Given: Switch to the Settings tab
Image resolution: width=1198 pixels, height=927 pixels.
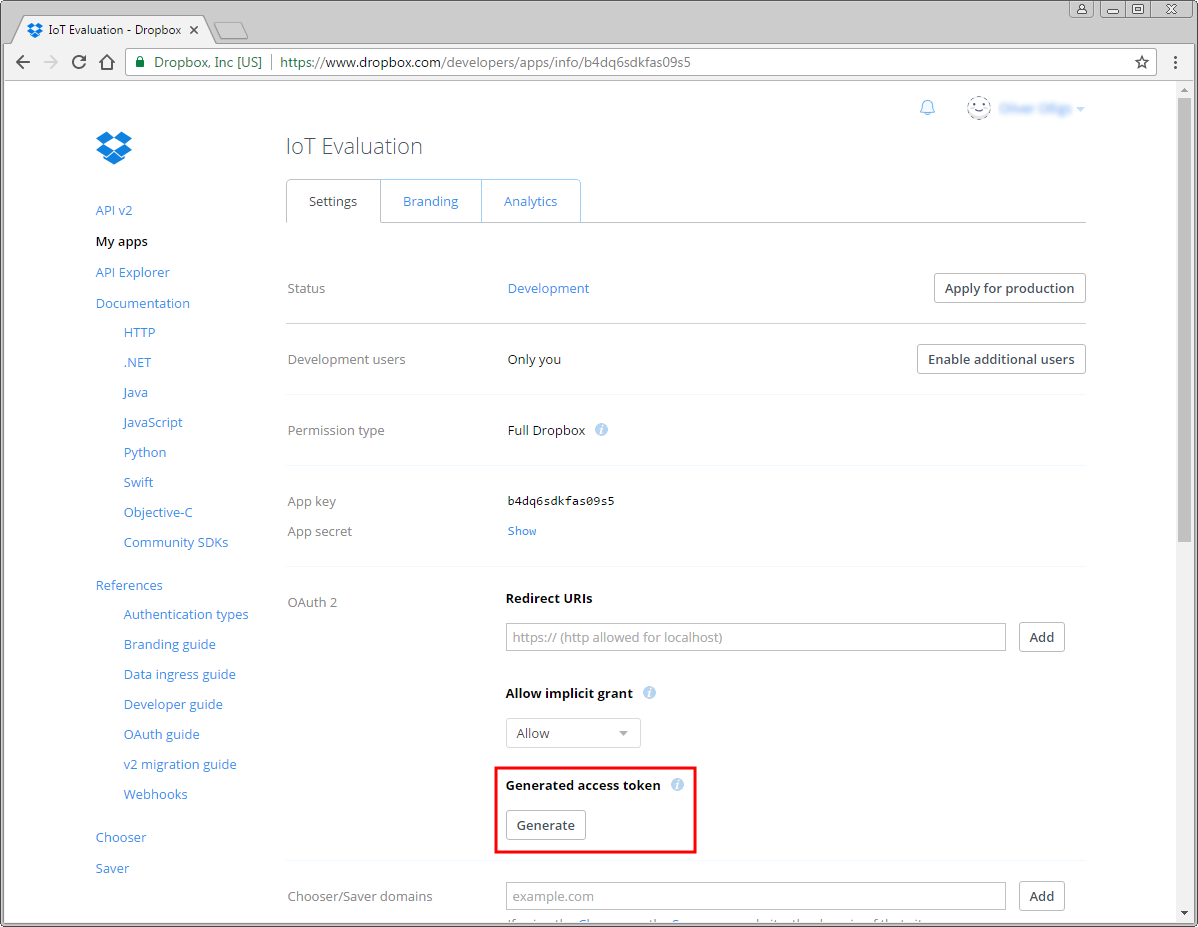Looking at the screenshot, I should click(x=333, y=201).
